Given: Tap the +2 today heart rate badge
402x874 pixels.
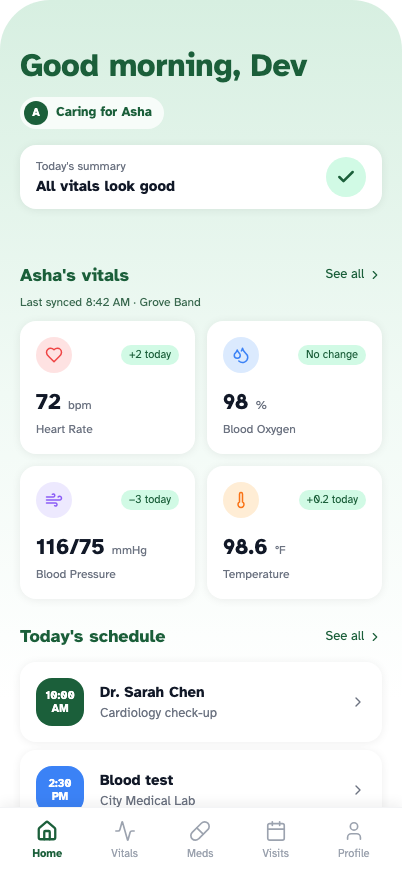Looking at the screenshot, I should 150,355.
